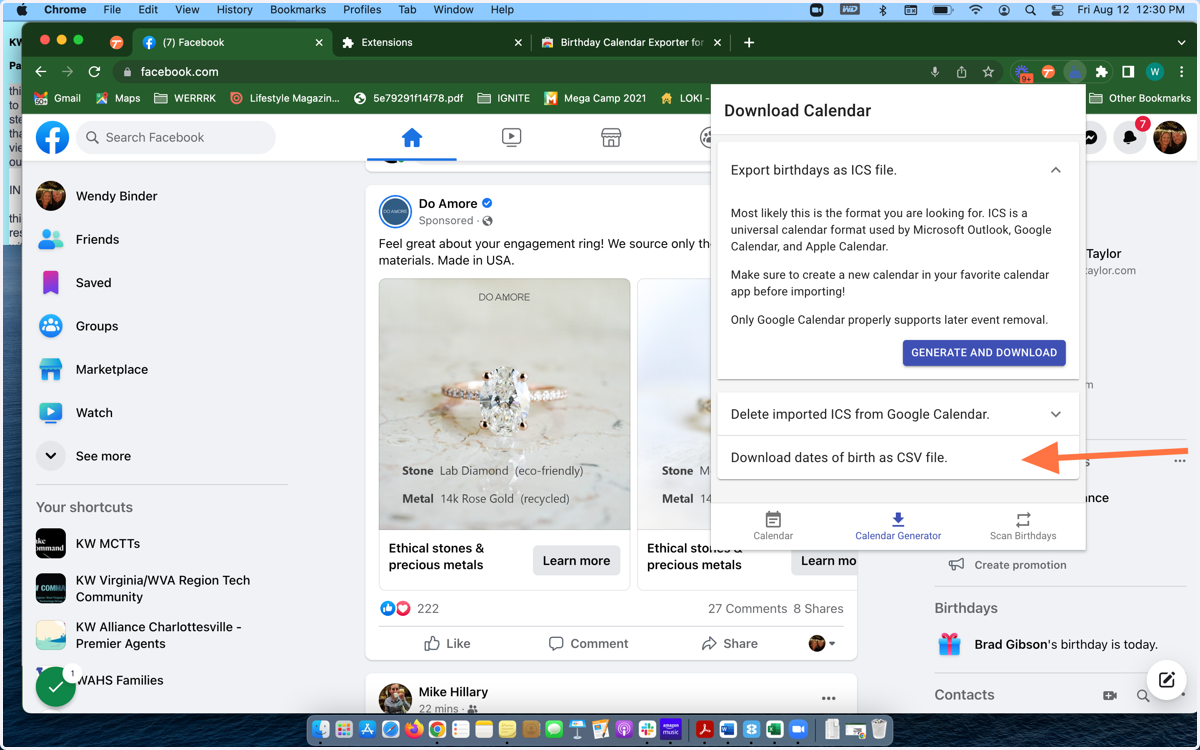
Task: Switch to the Scan Birthdays tab
Action: (x=1023, y=526)
